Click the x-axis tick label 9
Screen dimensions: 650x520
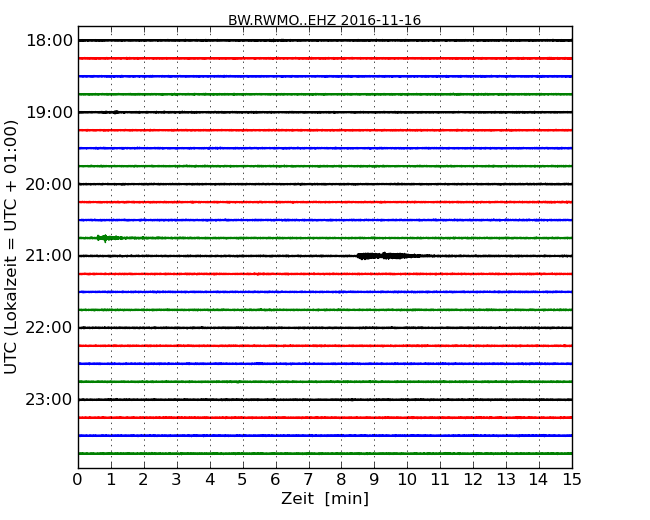point(374,480)
